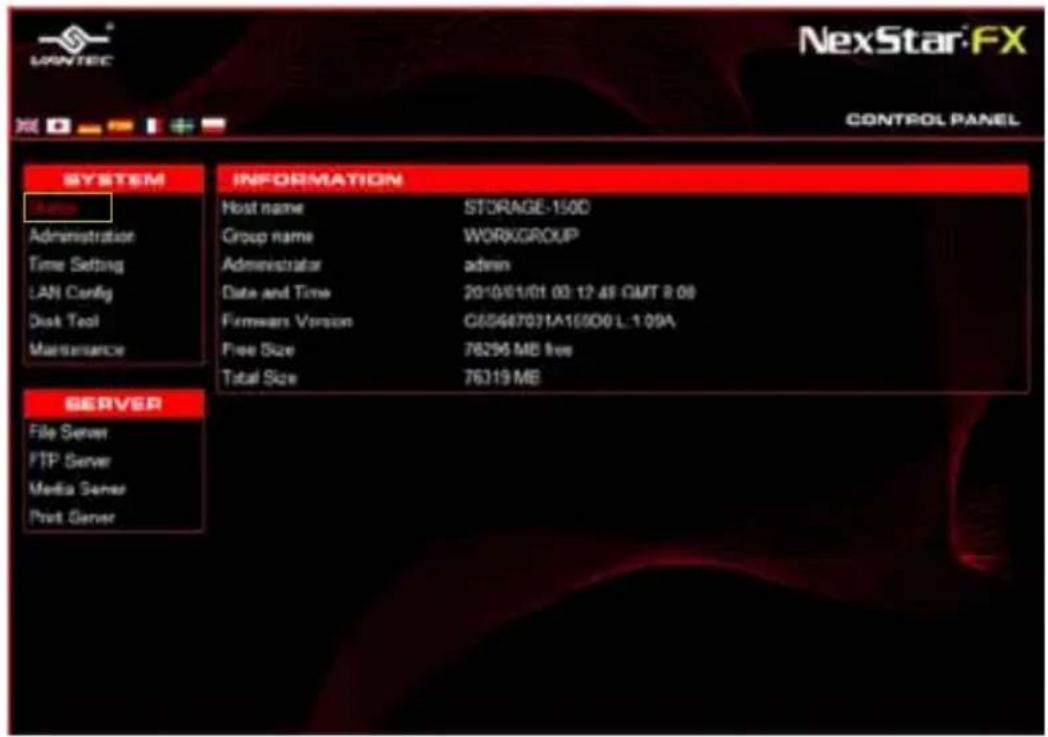Open Print Server settings

coord(72,517)
